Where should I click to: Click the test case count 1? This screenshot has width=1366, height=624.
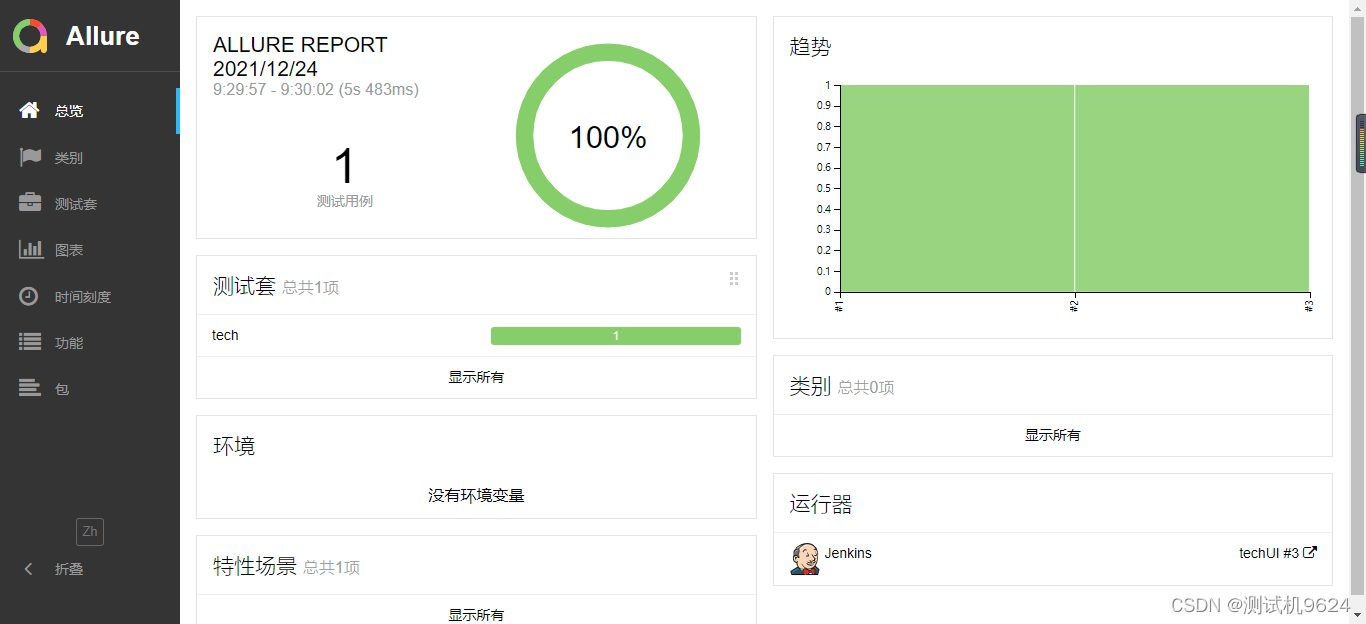[x=344, y=167]
